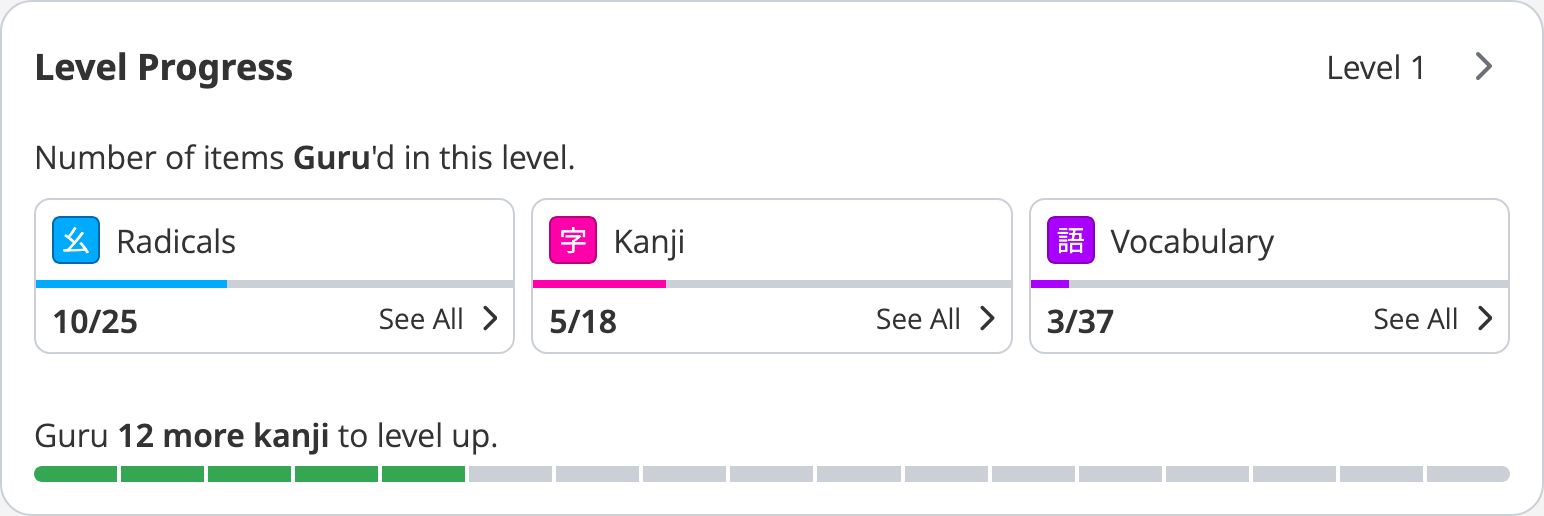This screenshot has height=516, width=1544.
Task: Click the purple Vocabulary progress bar
Action: coord(1050,284)
